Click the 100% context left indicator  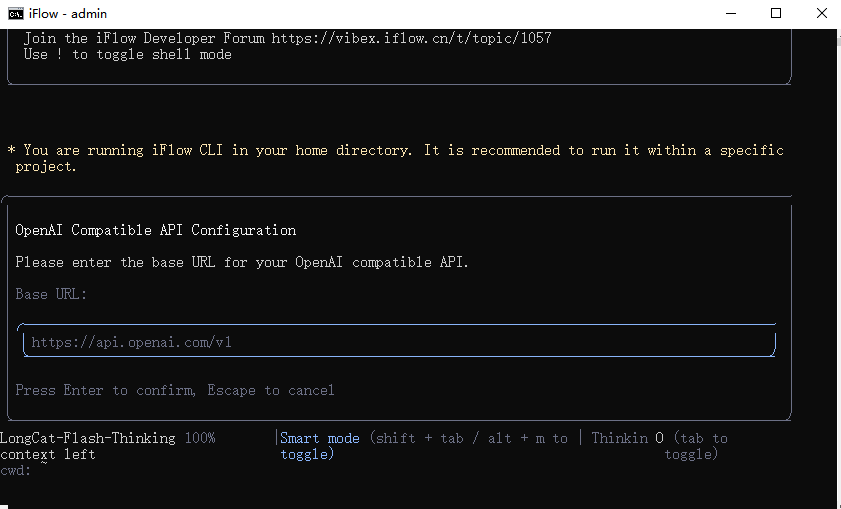[200, 438]
